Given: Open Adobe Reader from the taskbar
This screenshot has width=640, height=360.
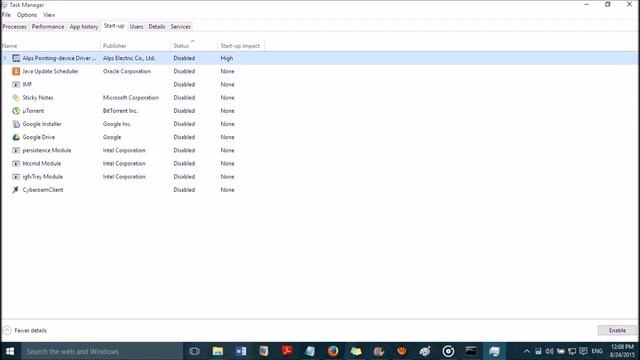Looking at the screenshot, I should point(287,351).
